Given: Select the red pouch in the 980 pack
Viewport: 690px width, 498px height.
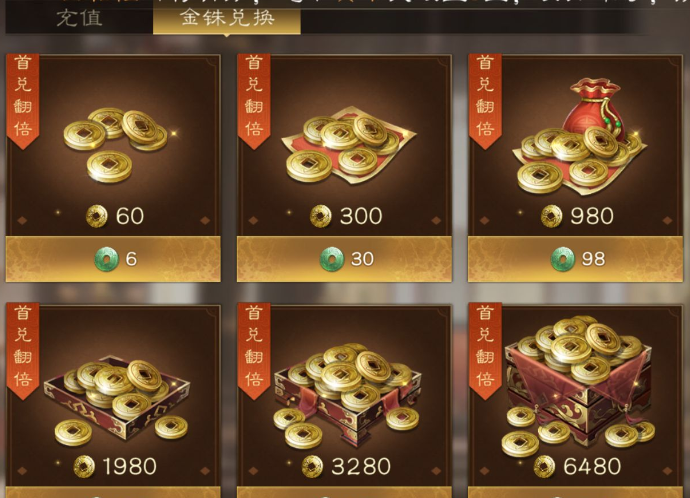Looking at the screenshot, I should pyautogui.click(x=580, y=136).
